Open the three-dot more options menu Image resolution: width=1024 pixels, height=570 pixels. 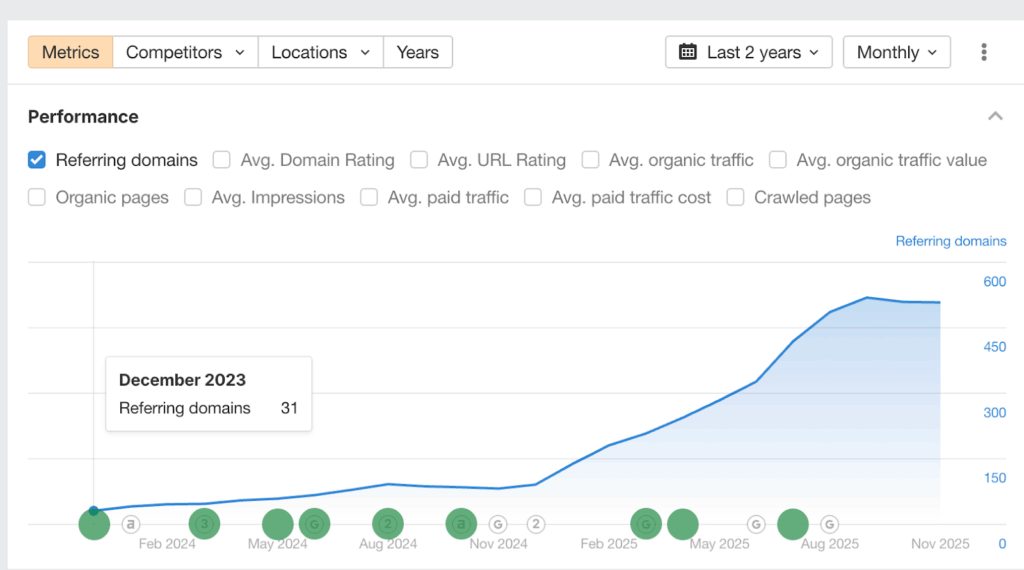tap(984, 52)
